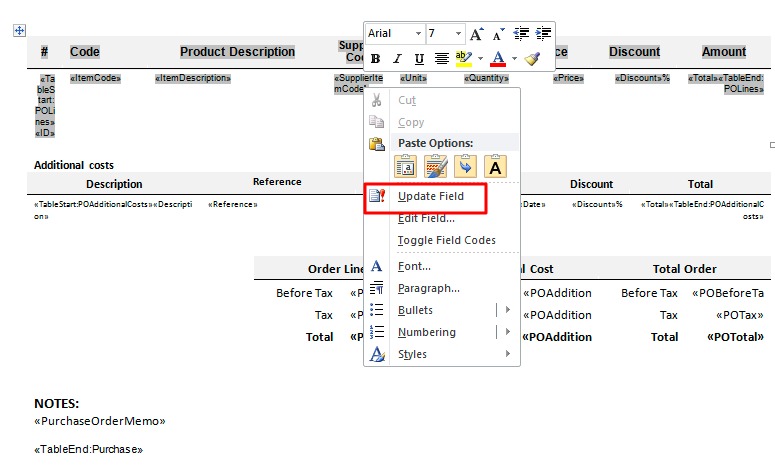
Task: Open the Paragraph... dialog from the menu
Action: point(428,288)
